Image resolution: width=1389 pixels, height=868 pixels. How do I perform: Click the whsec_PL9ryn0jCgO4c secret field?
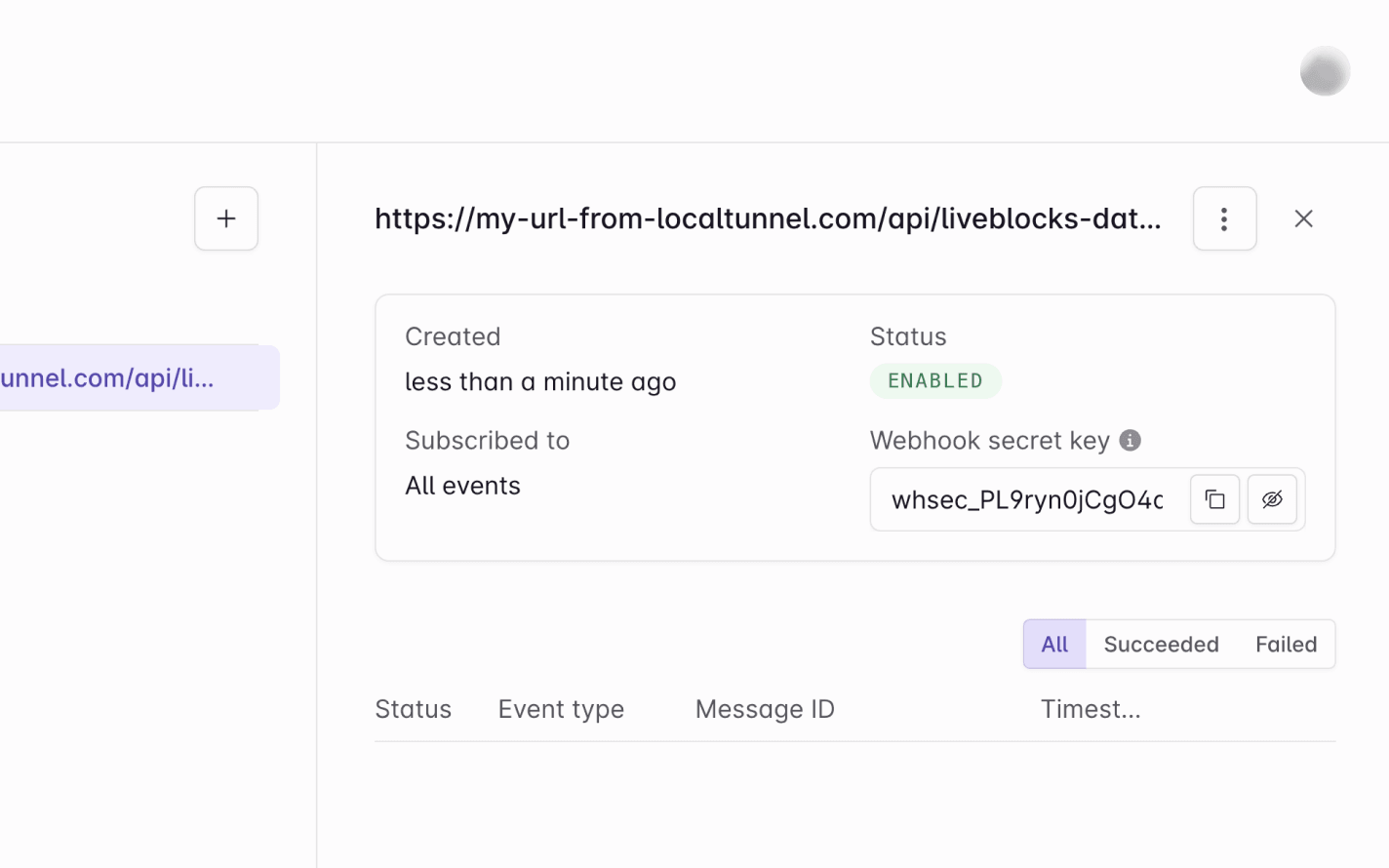(1026, 499)
